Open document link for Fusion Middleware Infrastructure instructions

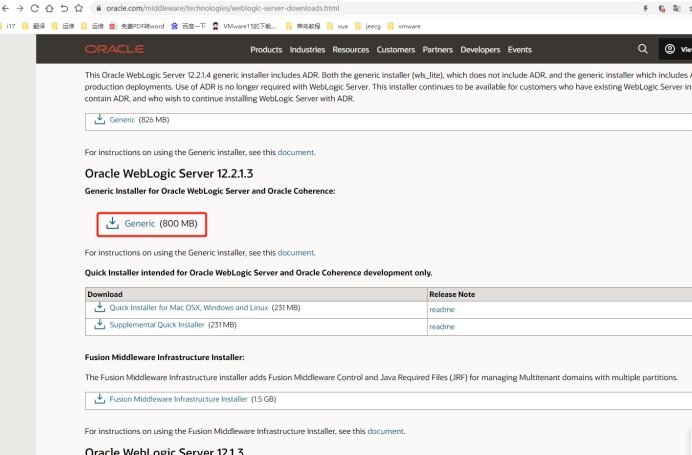(385, 431)
